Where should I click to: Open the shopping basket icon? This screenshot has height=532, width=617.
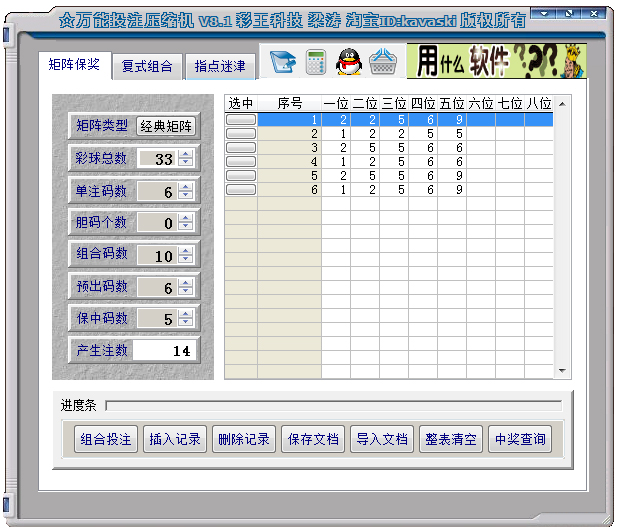point(382,62)
